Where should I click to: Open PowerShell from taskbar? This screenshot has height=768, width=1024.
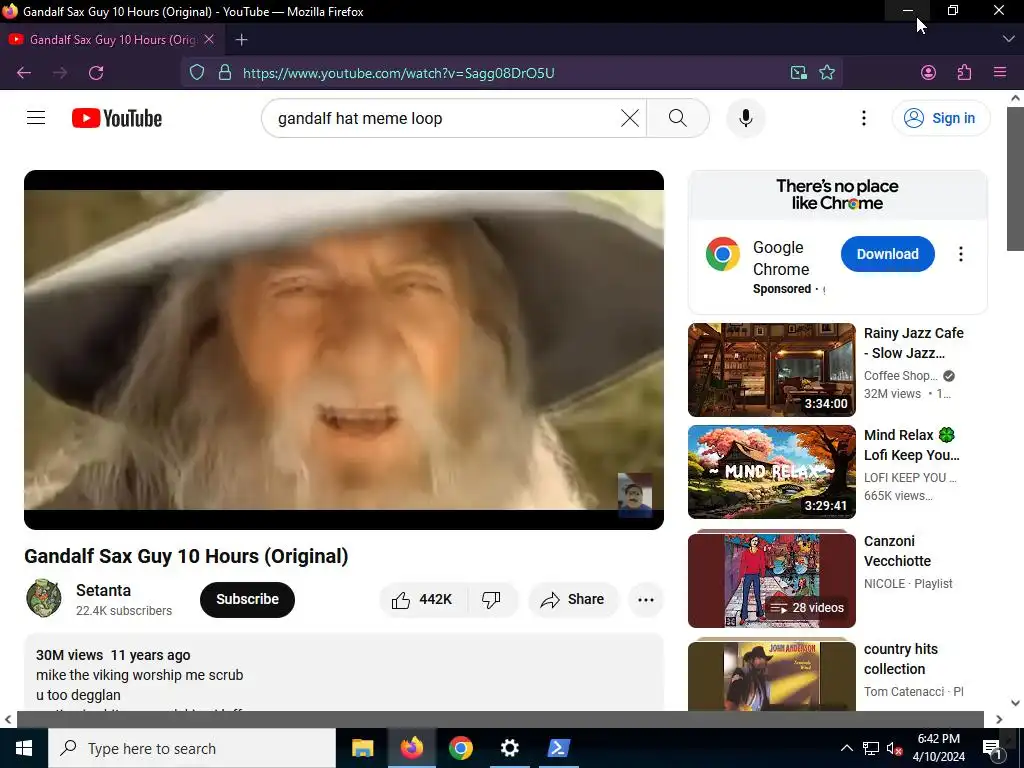[558, 748]
